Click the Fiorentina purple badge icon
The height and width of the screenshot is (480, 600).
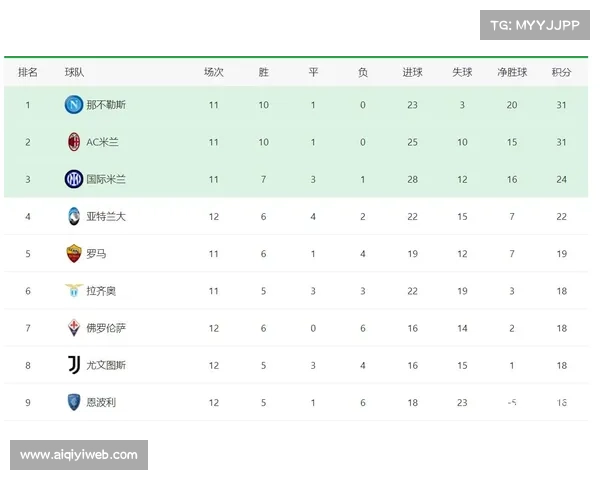click(x=73, y=328)
